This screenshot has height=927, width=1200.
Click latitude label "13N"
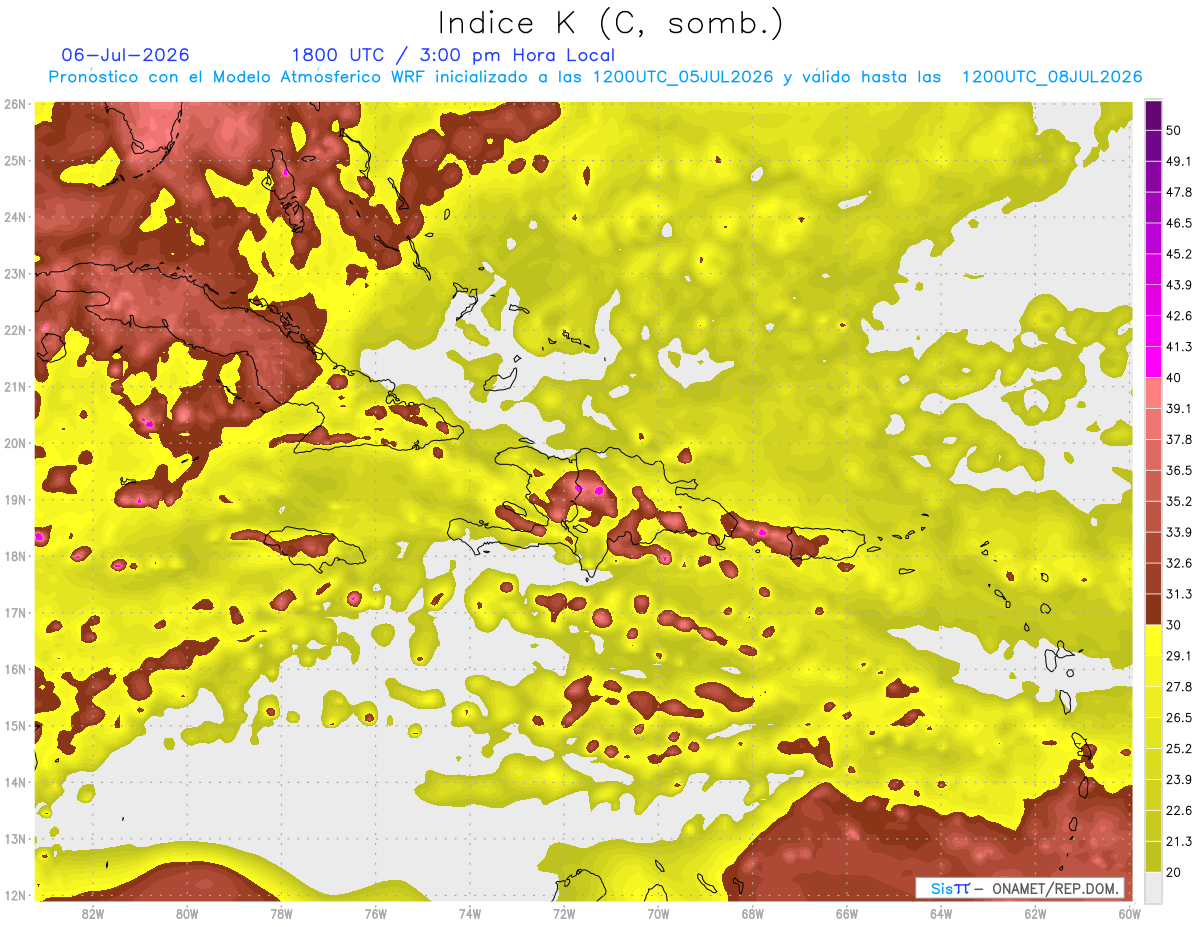point(14,838)
